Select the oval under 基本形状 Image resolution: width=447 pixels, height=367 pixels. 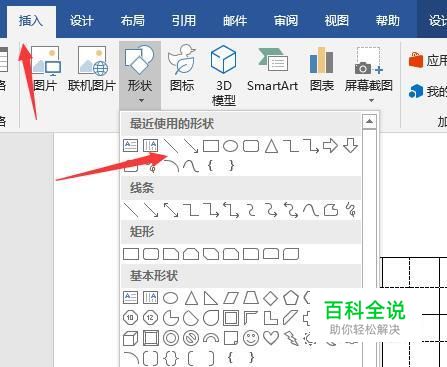click(x=170, y=298)
